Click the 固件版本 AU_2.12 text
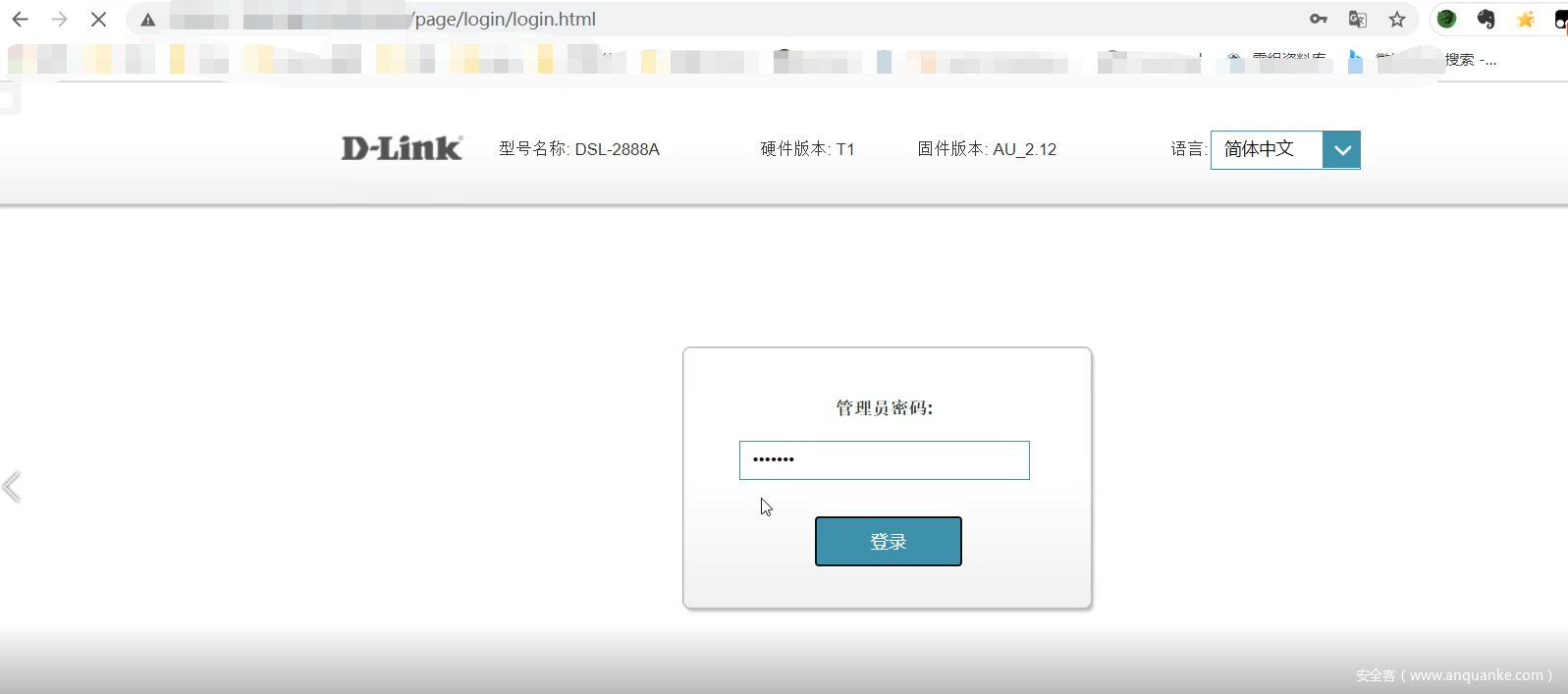 pos(987,149)
